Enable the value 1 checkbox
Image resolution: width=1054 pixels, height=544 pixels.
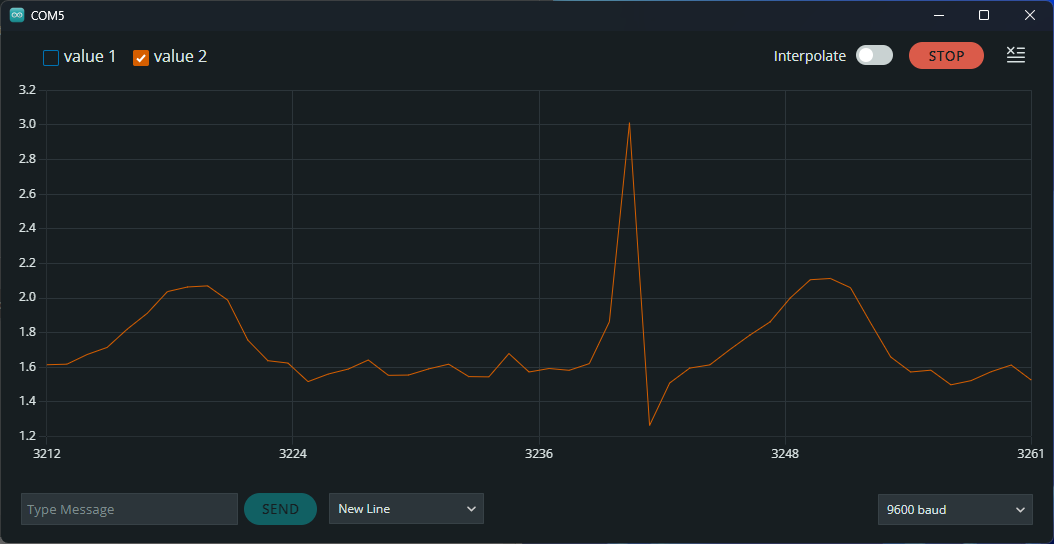pos(51,58)
